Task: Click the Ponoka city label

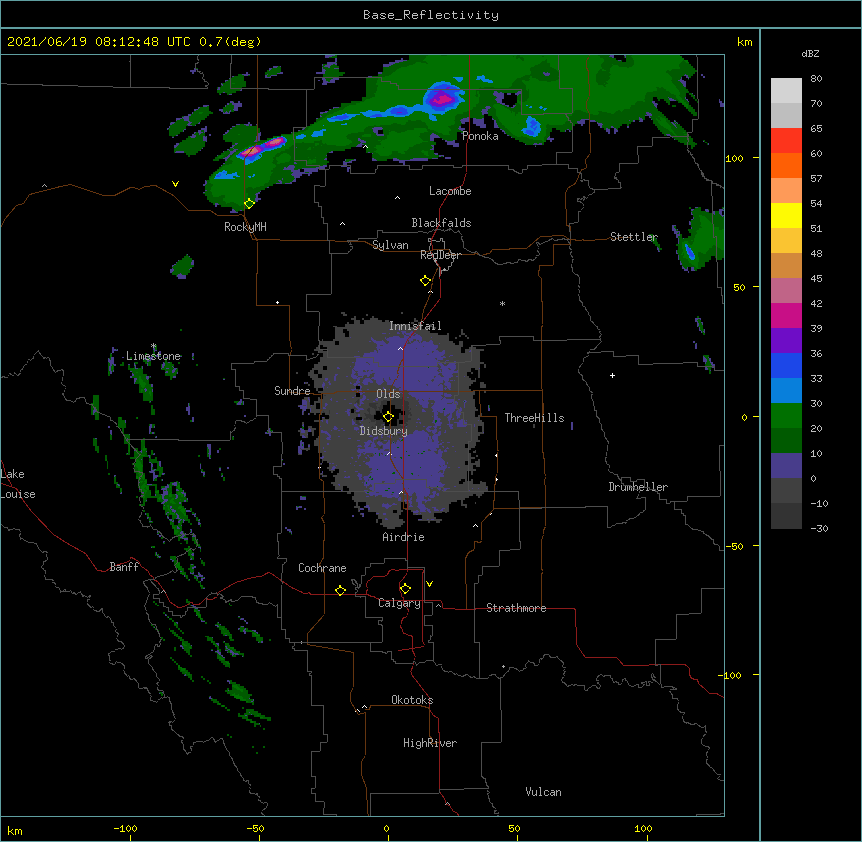Action: click(x=480, y=136)
